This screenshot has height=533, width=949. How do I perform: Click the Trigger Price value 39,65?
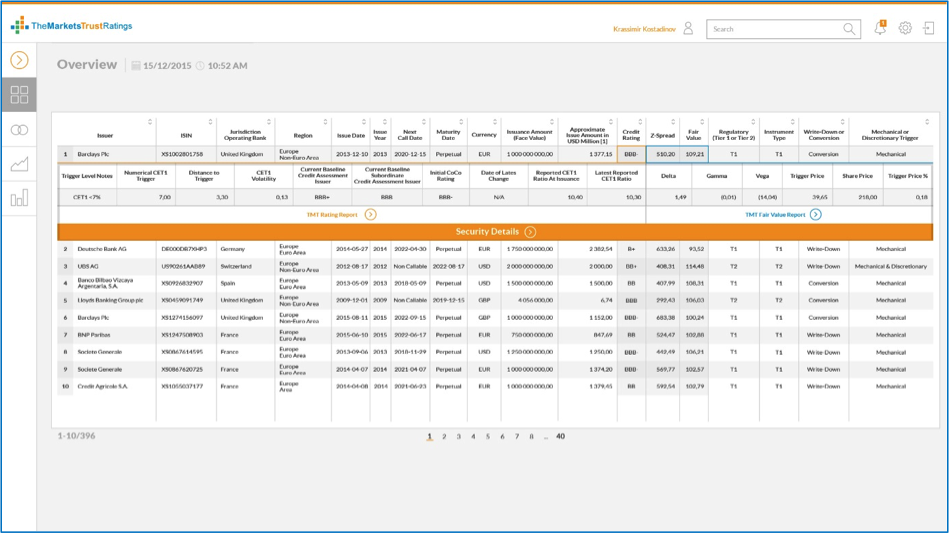click(819, 197)
